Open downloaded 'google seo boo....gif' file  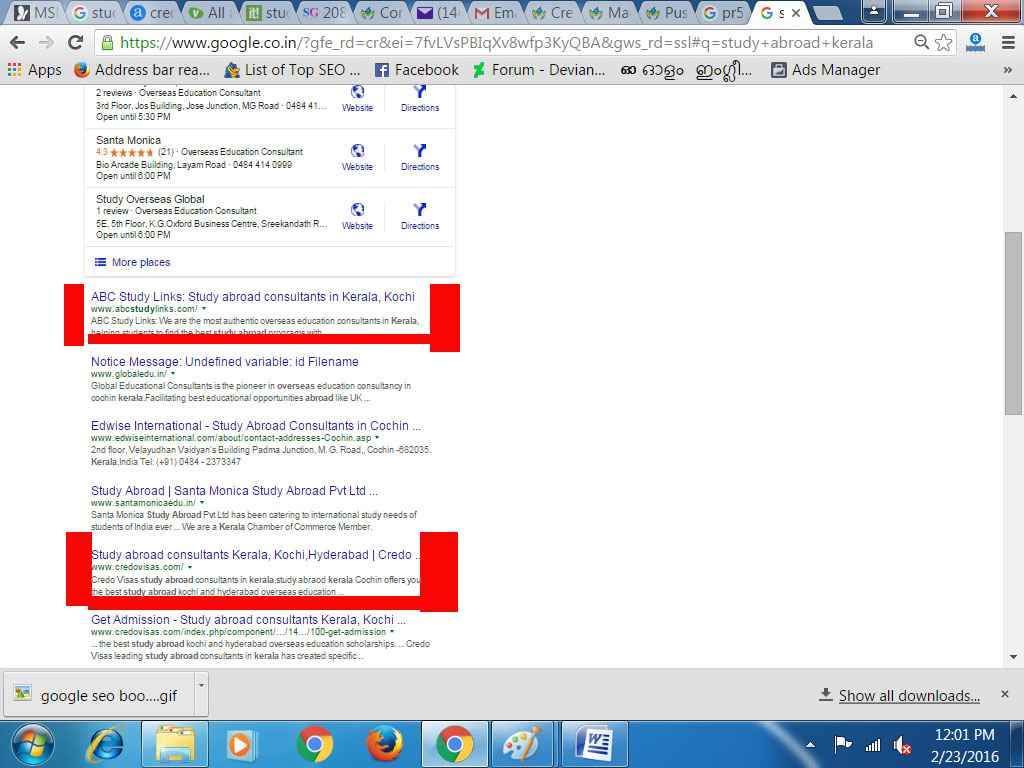99,695
